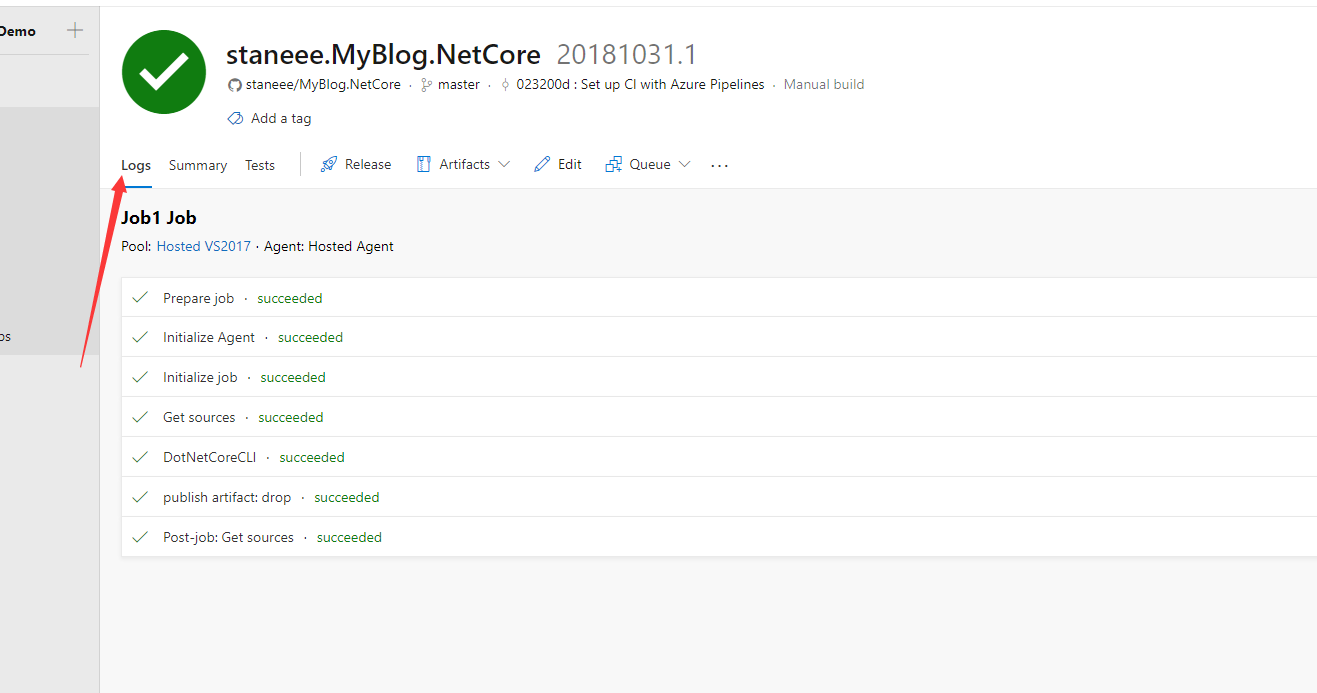Open the staneee/MyBlog.NetCore repository link

click(323, 85)
